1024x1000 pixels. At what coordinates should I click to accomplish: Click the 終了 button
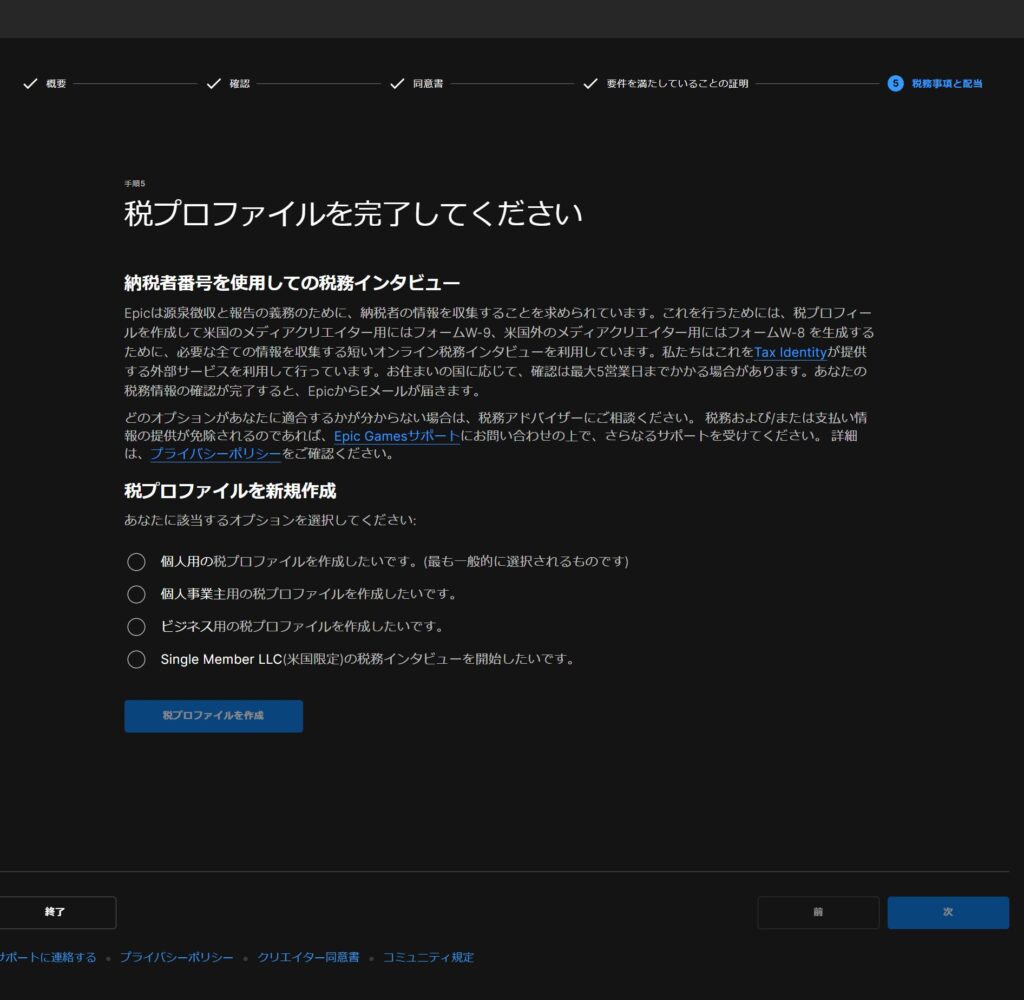tap(56, 912)
